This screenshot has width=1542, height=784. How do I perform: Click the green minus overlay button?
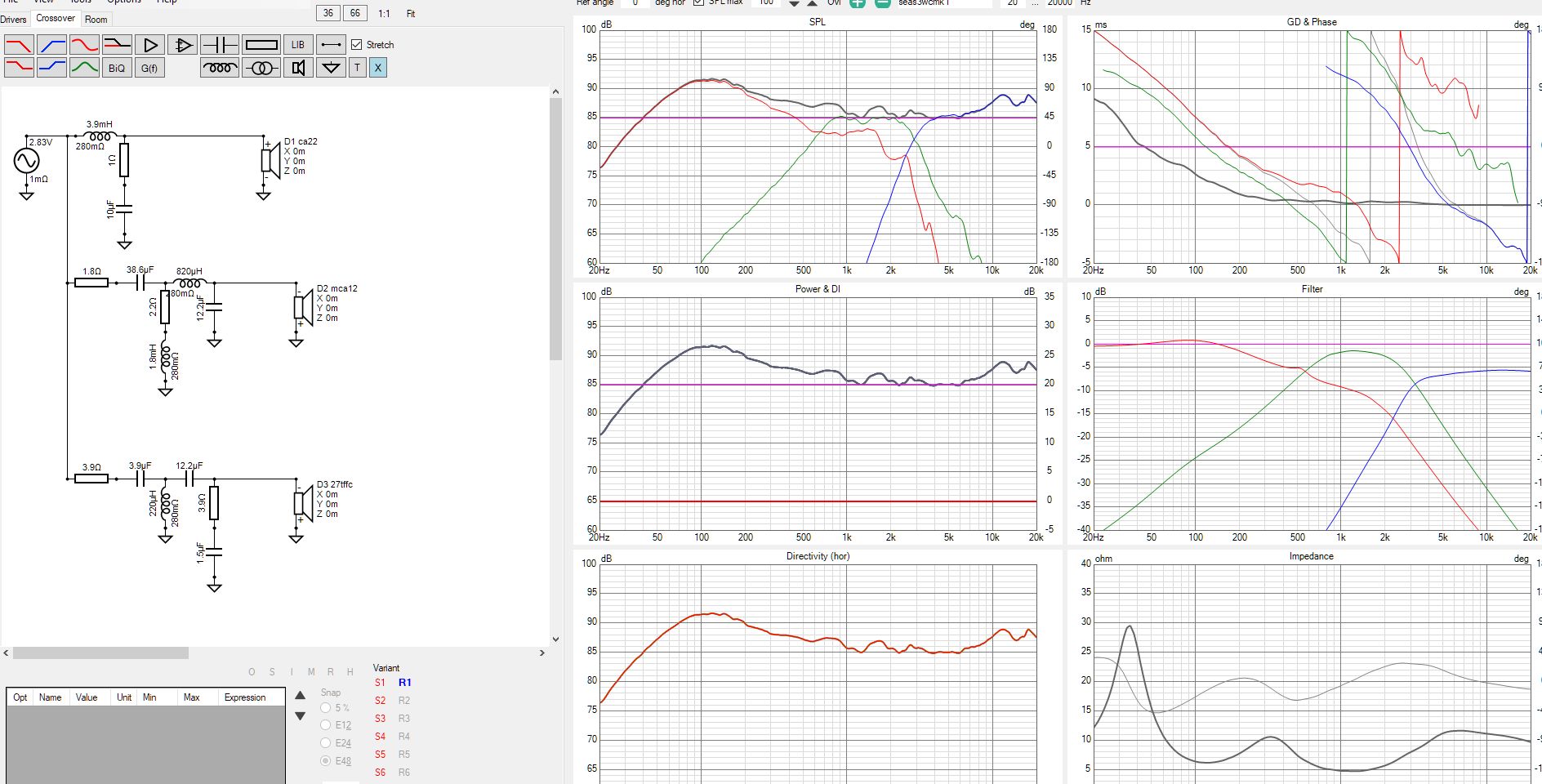coord(883,3)
